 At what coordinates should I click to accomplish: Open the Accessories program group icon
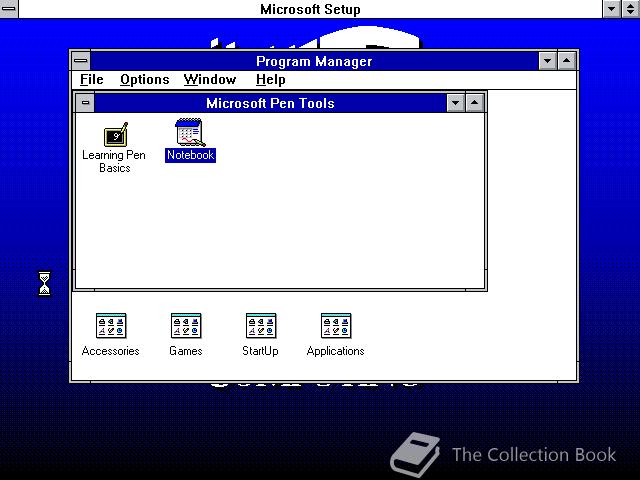pyautogui.click(x=111, y=326)
